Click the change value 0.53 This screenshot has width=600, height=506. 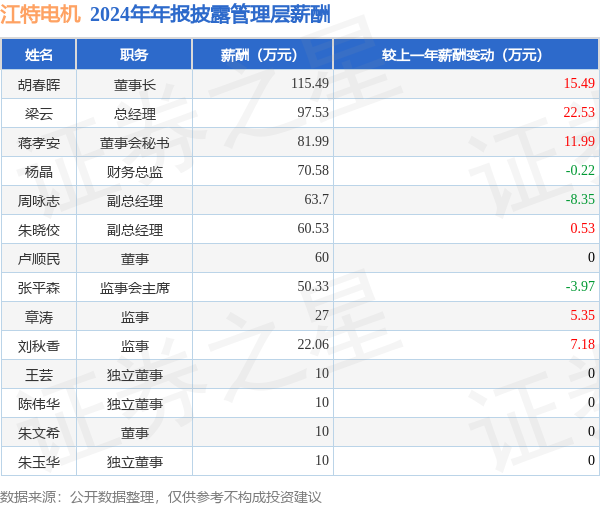coord(582,229)
